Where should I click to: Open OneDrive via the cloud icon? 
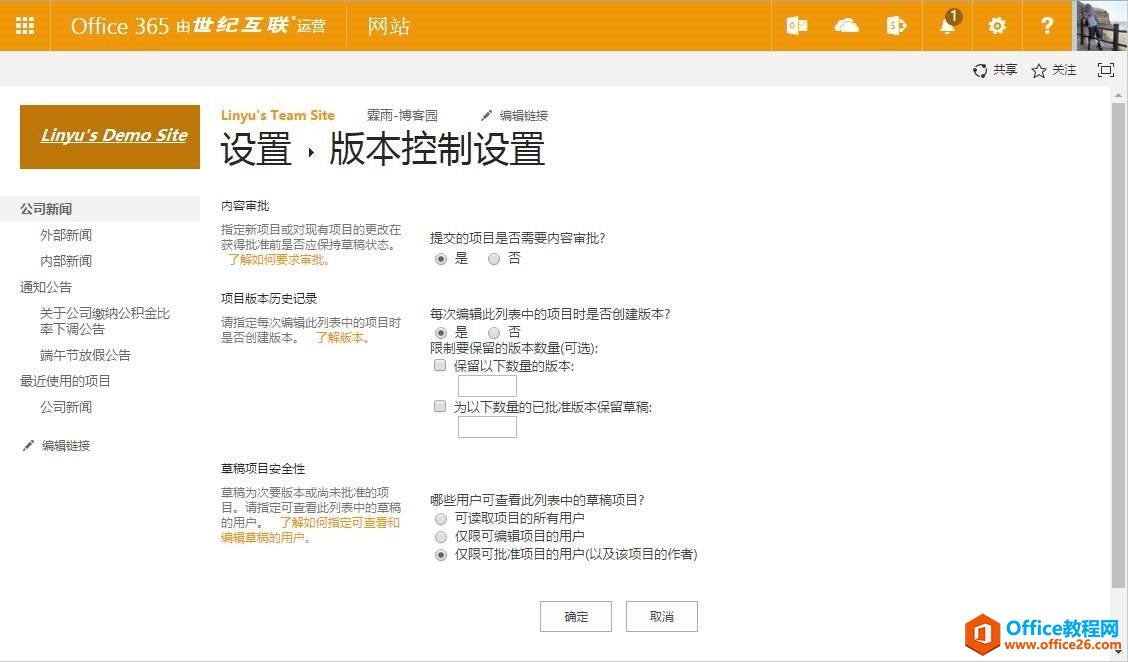(x=846, y=25)
